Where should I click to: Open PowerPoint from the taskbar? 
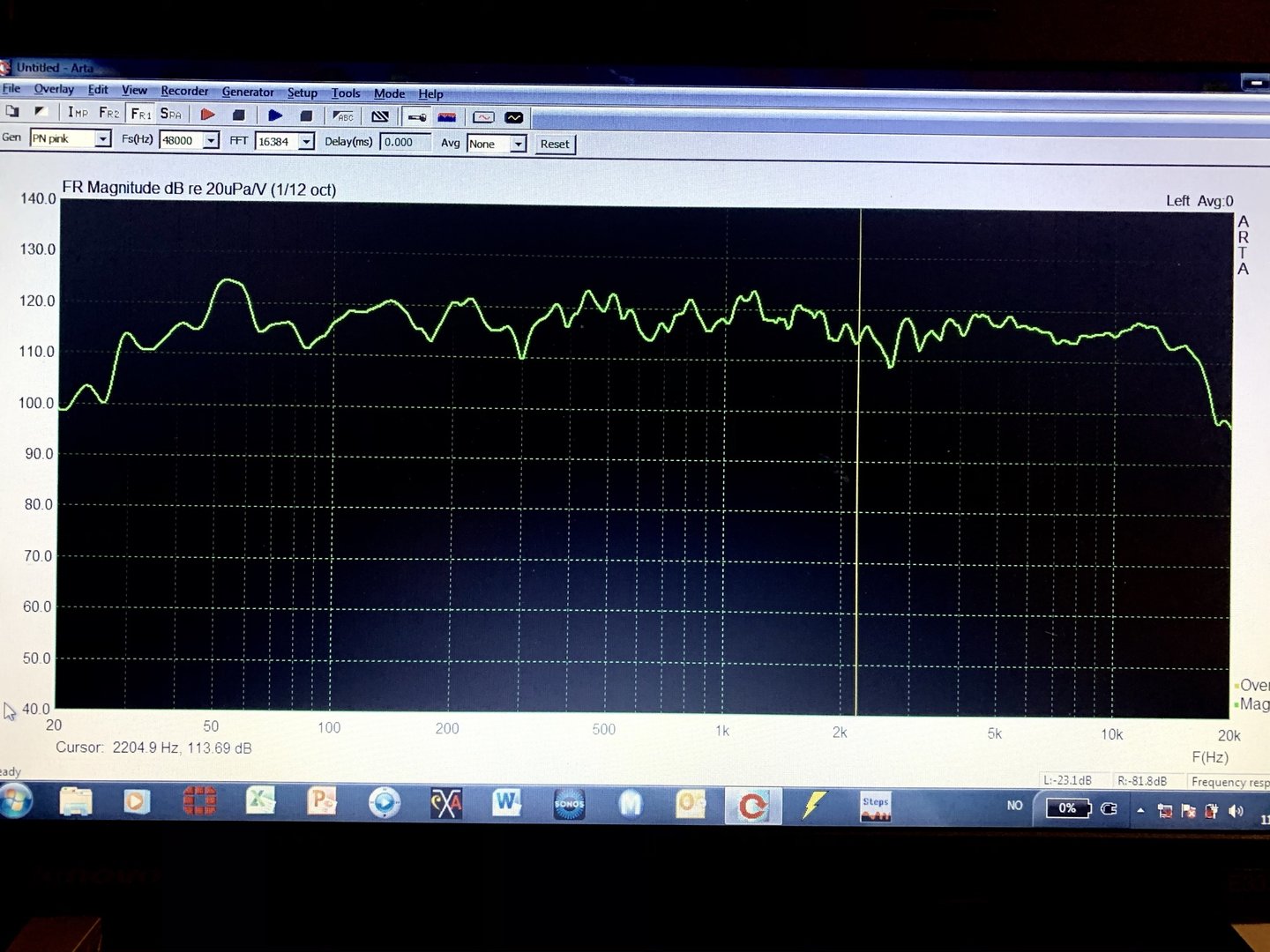point(322,801)
